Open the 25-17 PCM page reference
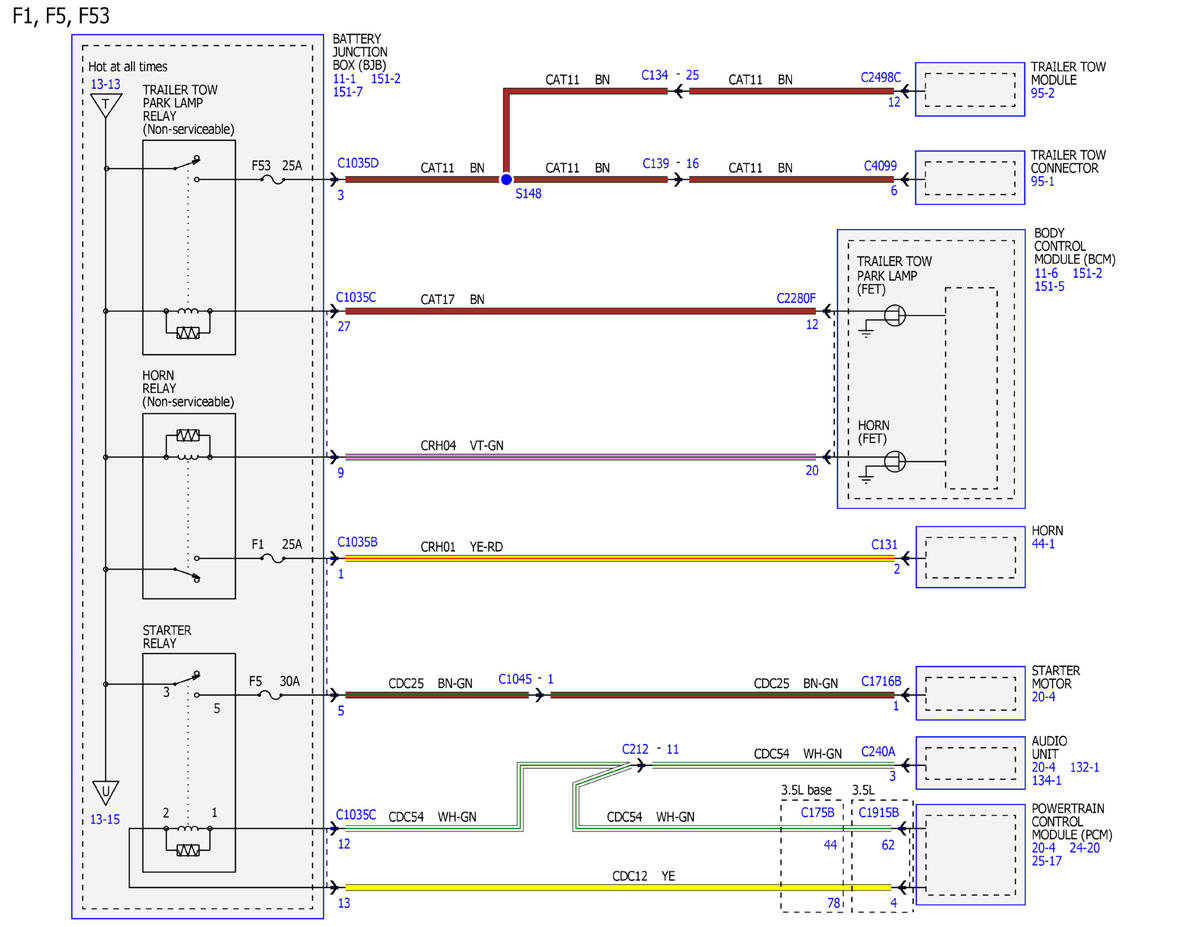The height and width of the screenshot is (927, 1200). point(1047,860)
